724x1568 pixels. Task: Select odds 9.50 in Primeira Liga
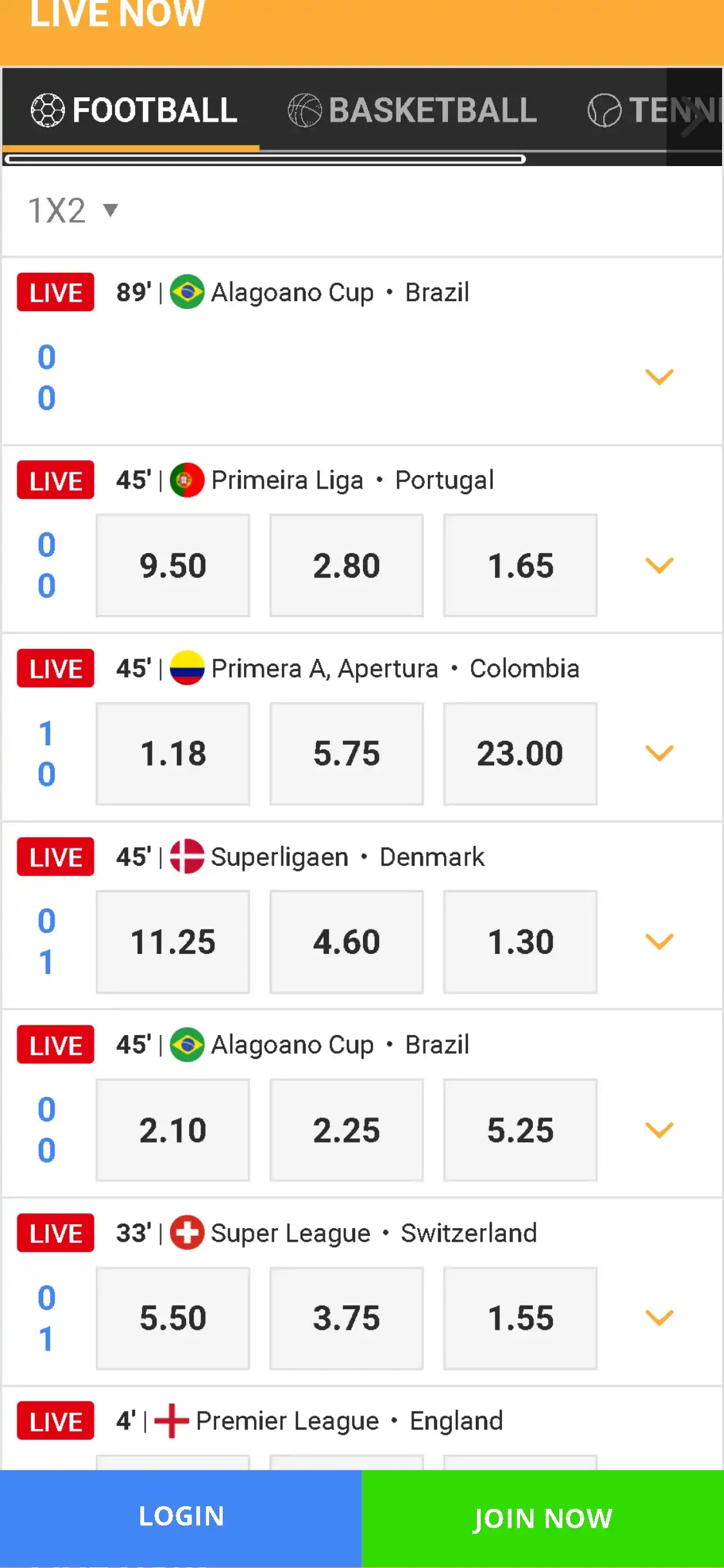click(x=172, y=565)
